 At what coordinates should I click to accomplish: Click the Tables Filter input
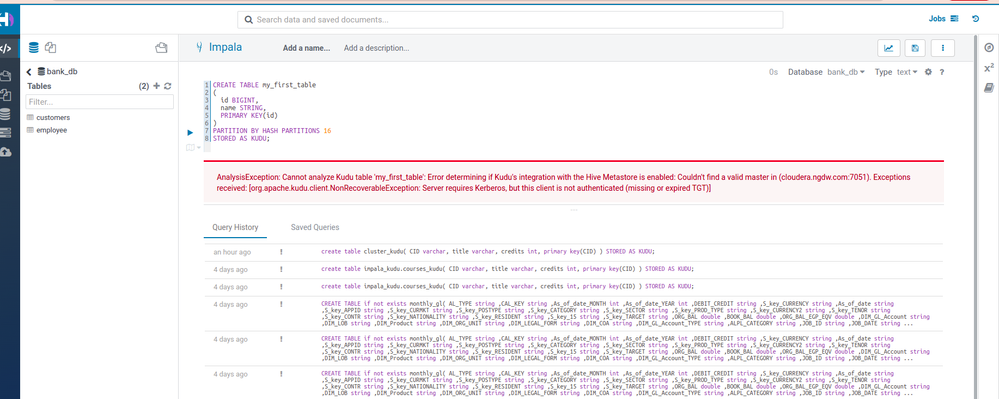(99, 101)
